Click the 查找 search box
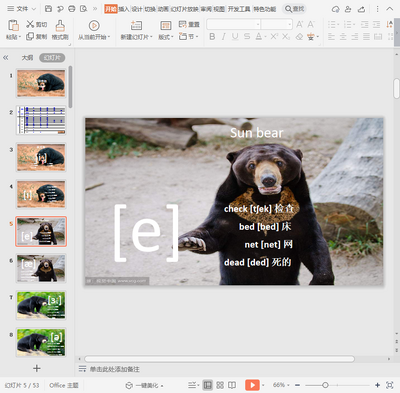This screenshot has width=400, height=393. pyautogui.click(x=295, y=9)
